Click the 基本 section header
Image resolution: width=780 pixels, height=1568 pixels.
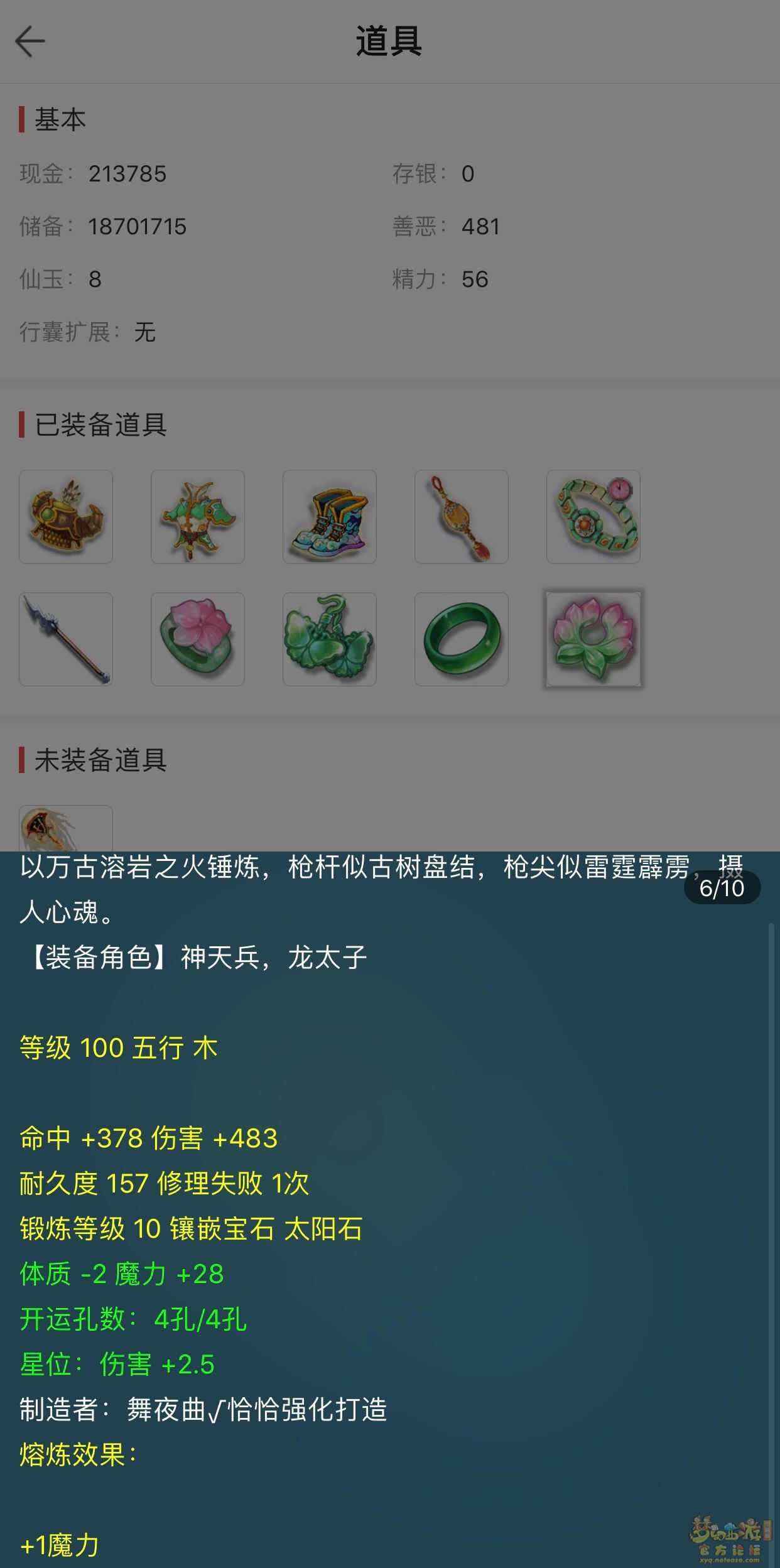pos(60,119)
